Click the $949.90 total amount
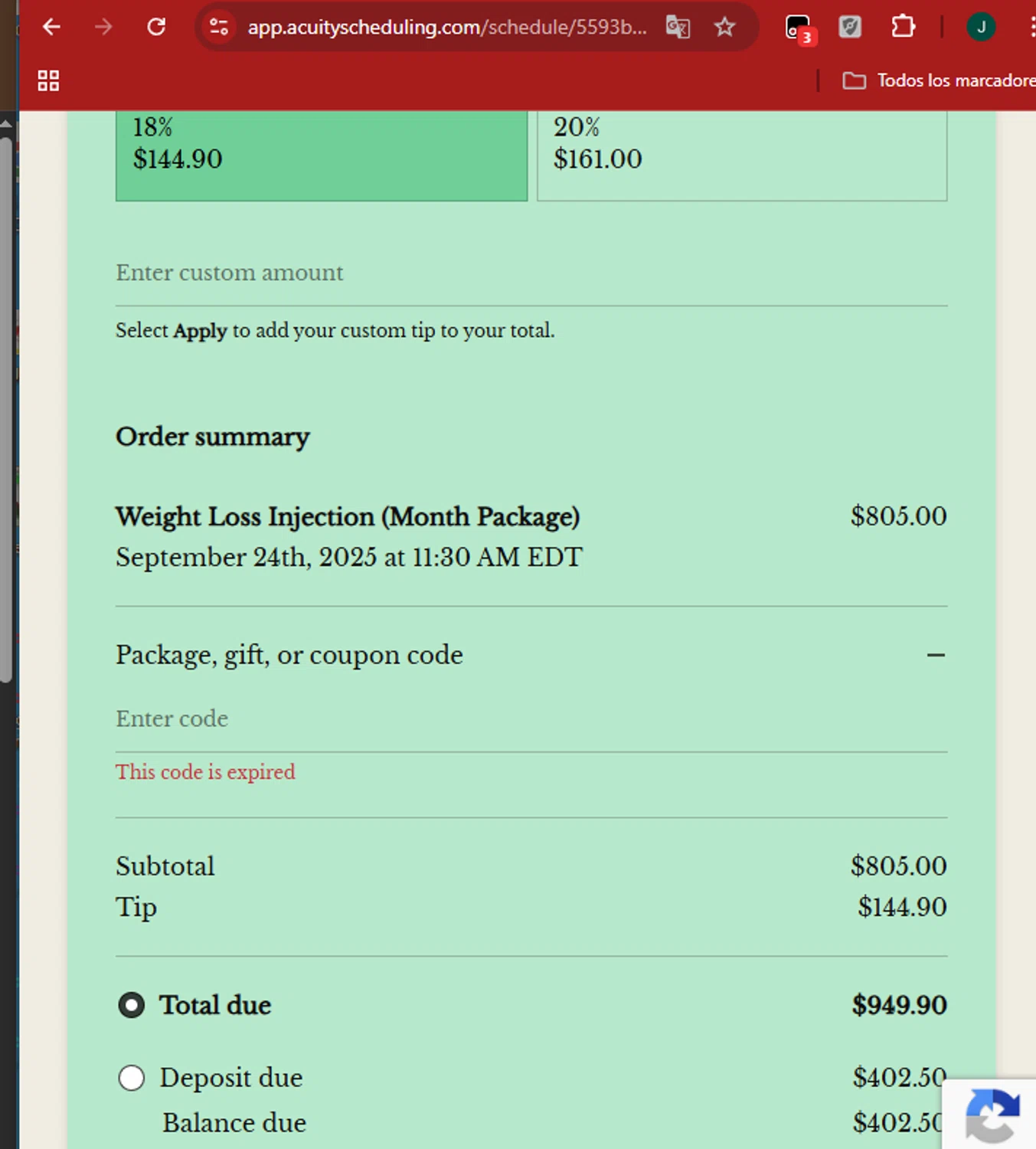 900,1005
